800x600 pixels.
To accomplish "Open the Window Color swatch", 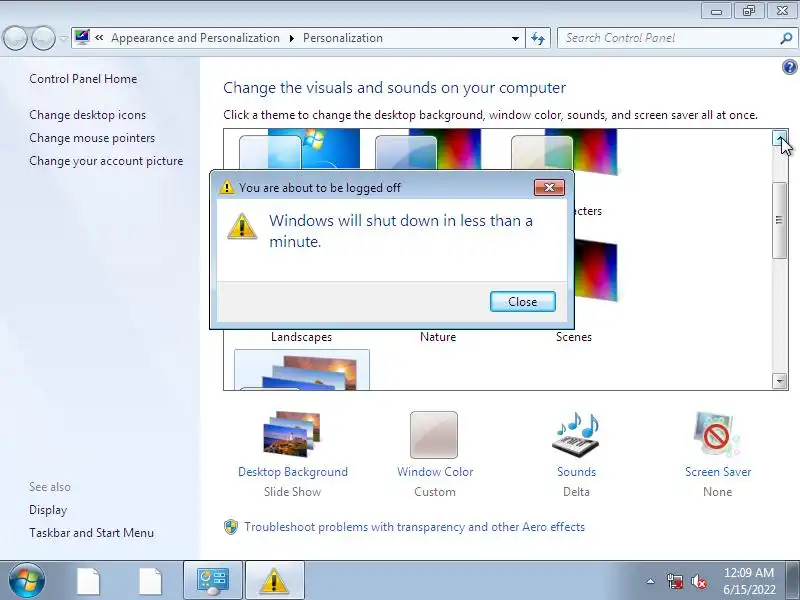I will 434,435.
